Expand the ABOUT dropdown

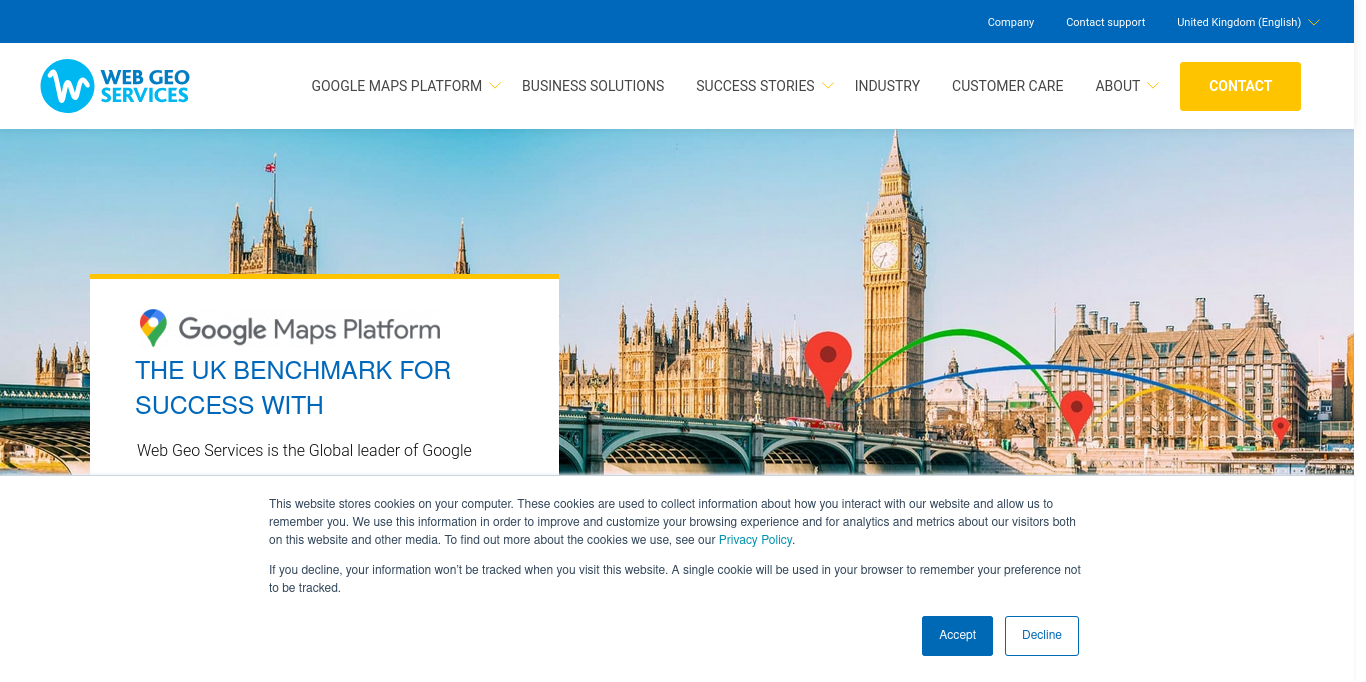[1154, 86]
